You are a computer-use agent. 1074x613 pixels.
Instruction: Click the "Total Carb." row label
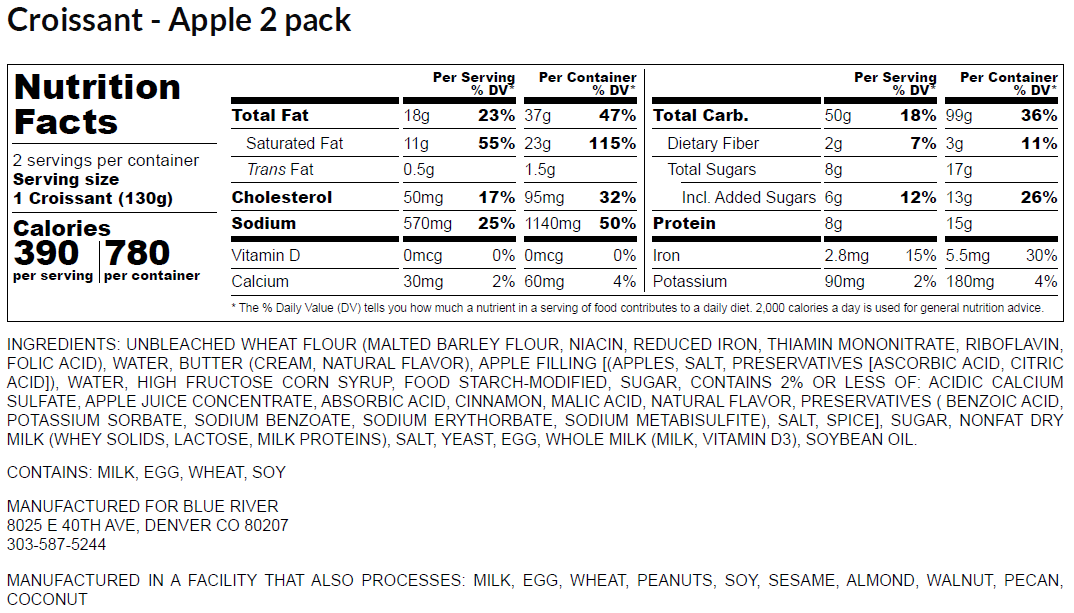tap(700, 116)
